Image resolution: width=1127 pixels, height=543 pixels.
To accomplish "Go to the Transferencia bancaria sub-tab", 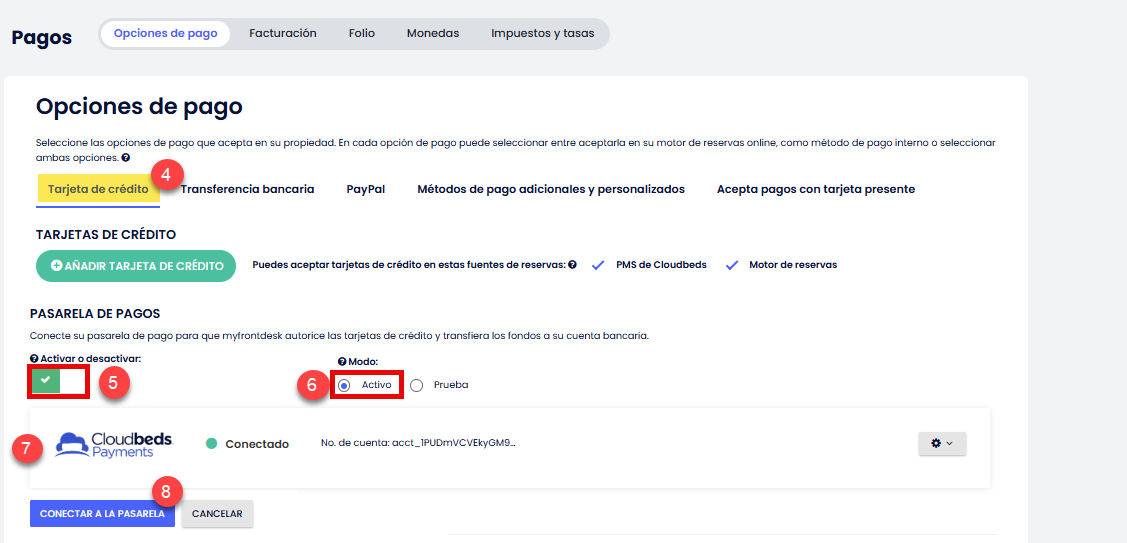I will (x=247, y=189).
